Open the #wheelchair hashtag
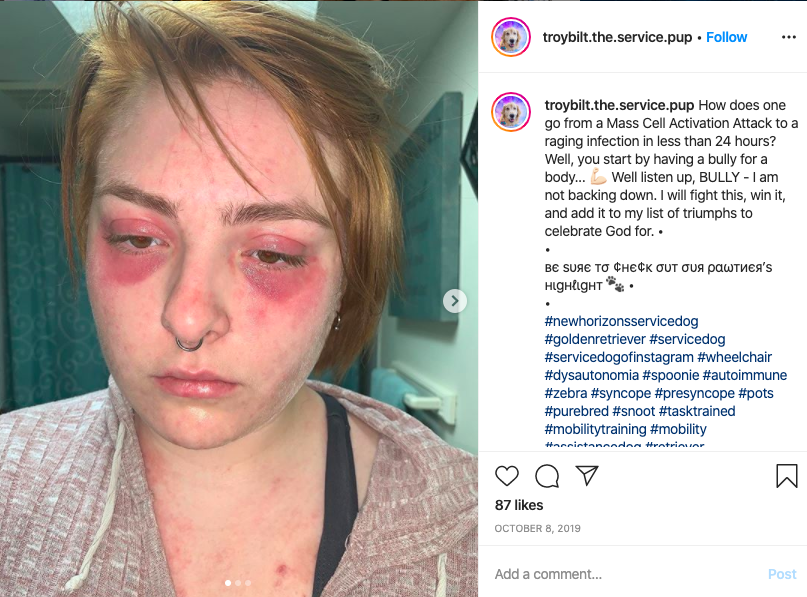The image size is (807, 597). click(x=734, y=357)
